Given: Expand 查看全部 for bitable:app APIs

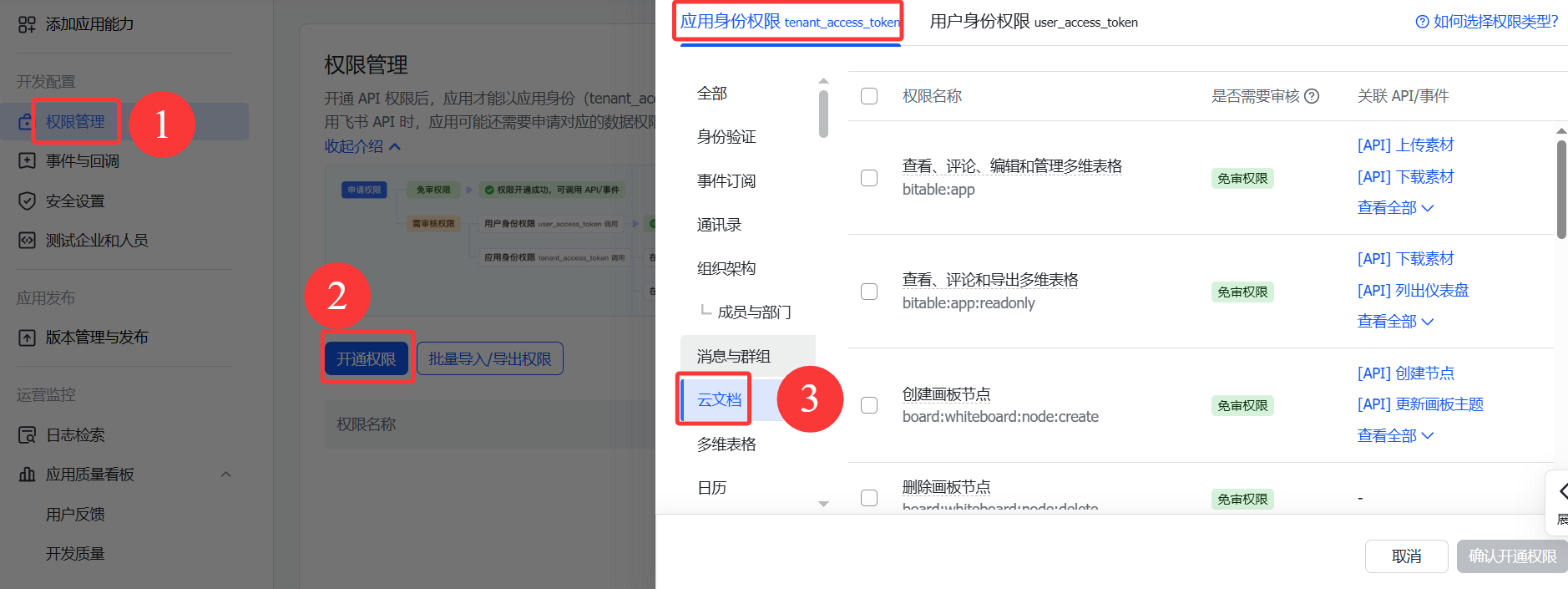Looking at the screenshot, I should coord(1395,208).
